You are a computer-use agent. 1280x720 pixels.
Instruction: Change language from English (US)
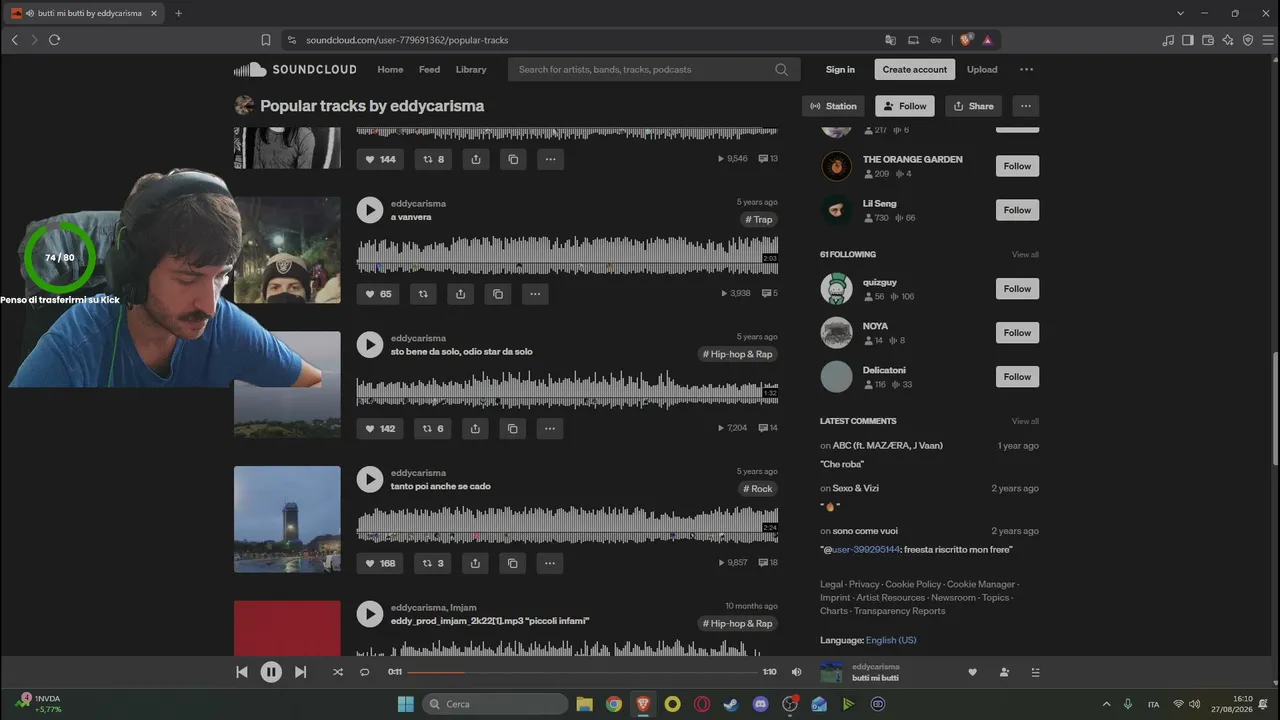click(x=891, y=640)
